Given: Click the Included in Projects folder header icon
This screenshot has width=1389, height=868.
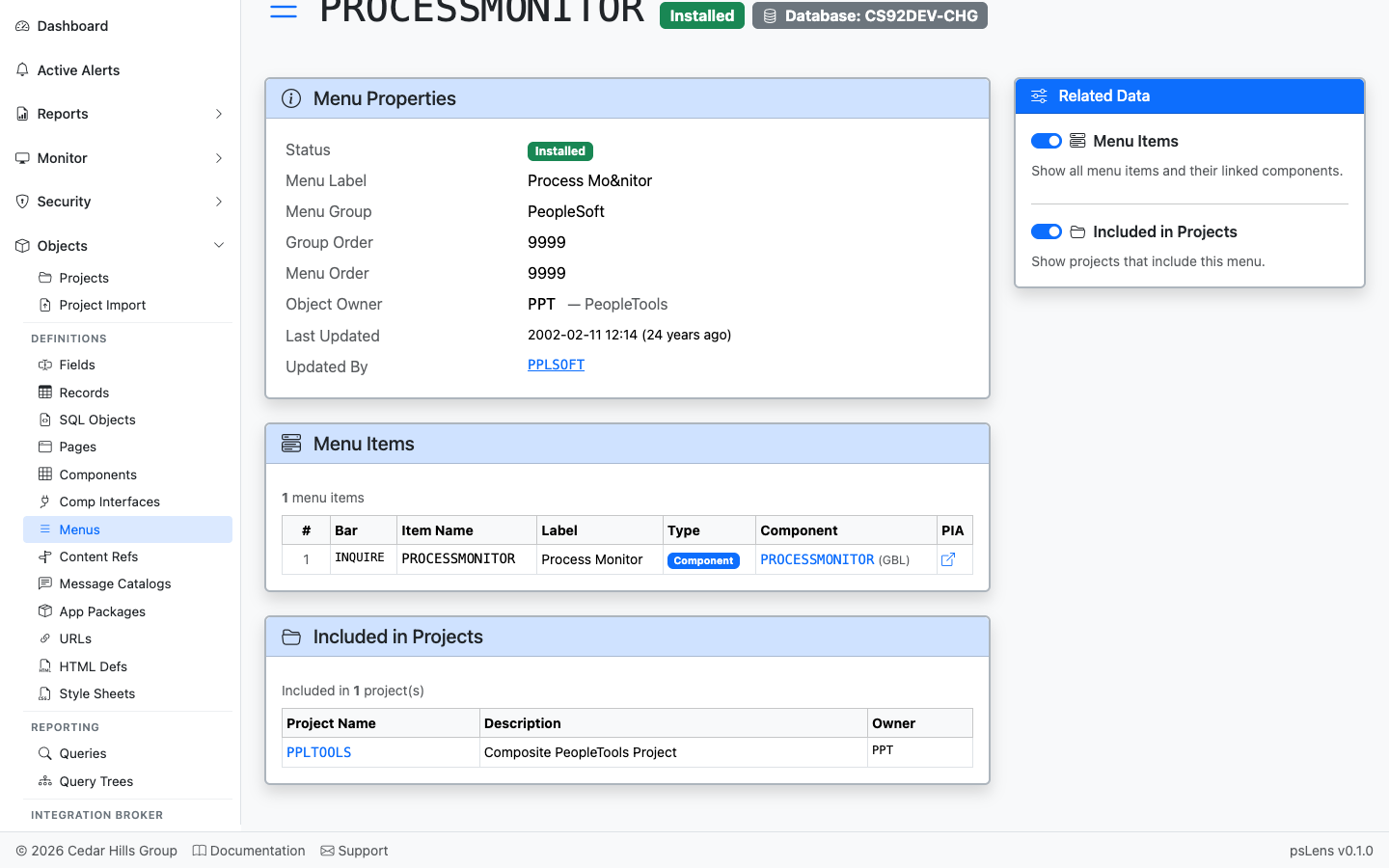Looking at the screenshot, I should tap(291, 637).
